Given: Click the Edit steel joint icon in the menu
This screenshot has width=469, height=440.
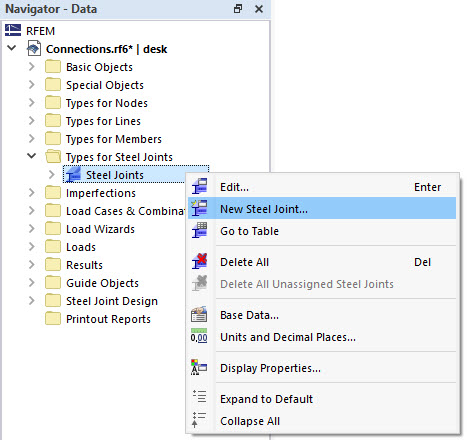Looking at the screenshot, I should (x=199, y=186).
